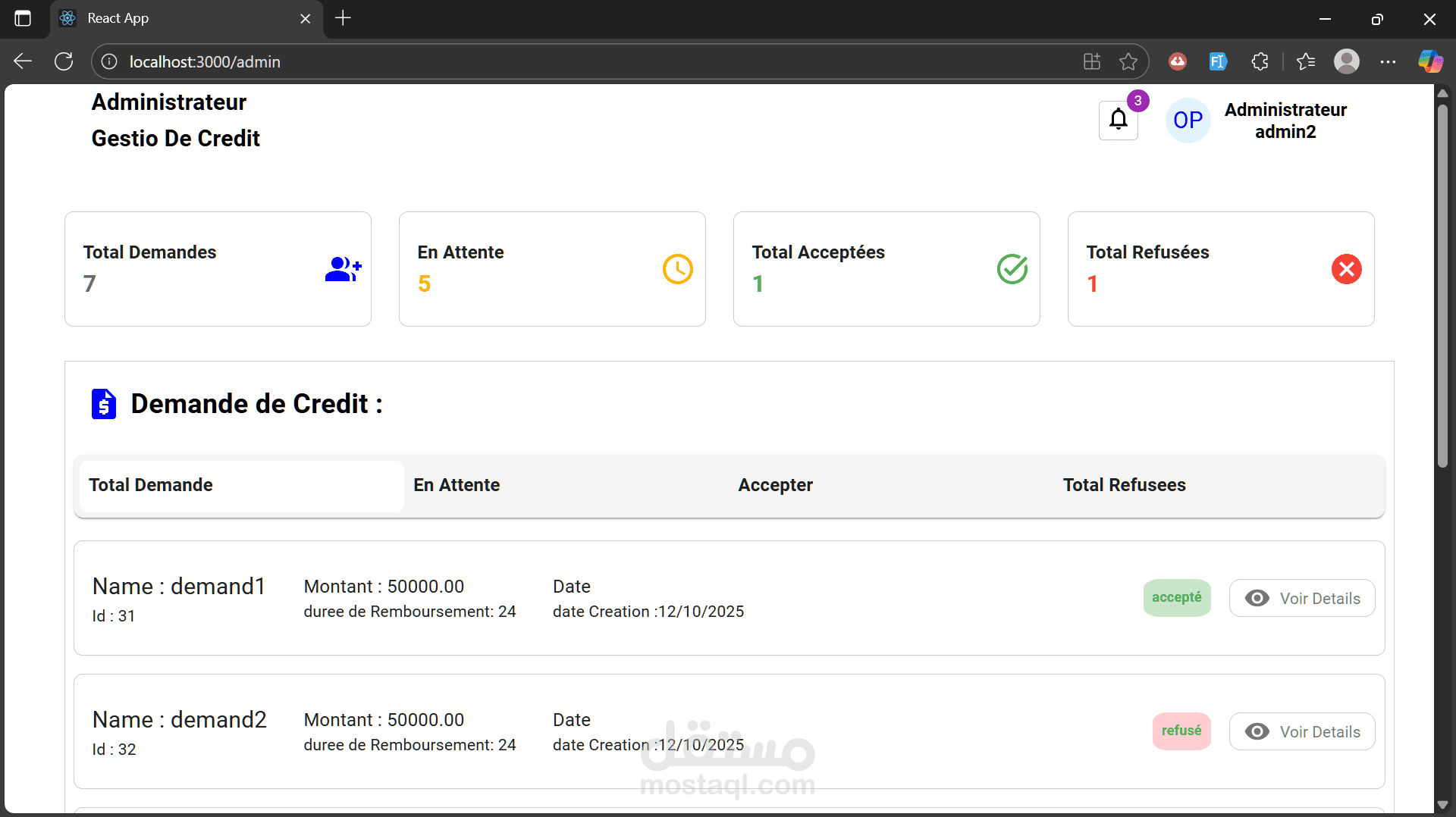Switch to the Total Refusees tab
The width and height of the screenshot is (1456, 817).
coord(1216,486)
